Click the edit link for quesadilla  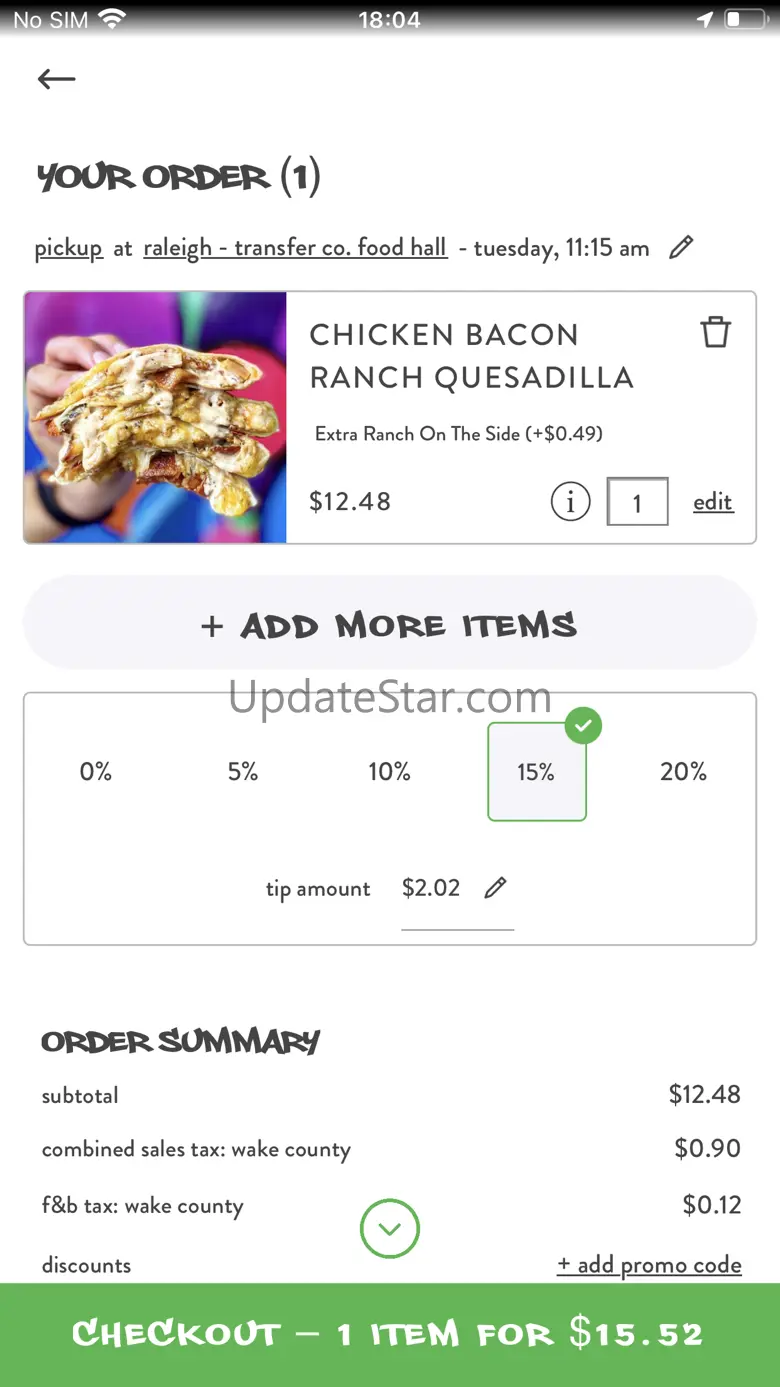[x=713, y=502]
